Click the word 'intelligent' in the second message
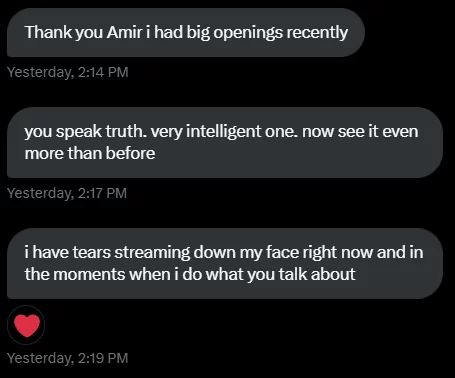The height and width of the screenshot is (378, 455). (223, 132)
